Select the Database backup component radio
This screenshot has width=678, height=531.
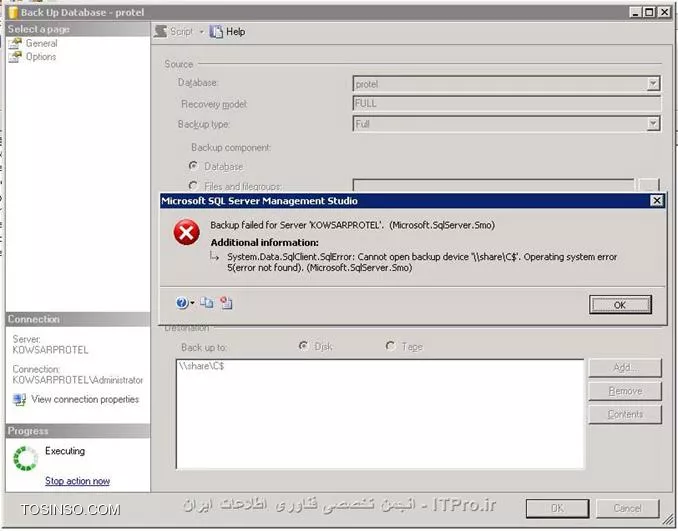193,166
